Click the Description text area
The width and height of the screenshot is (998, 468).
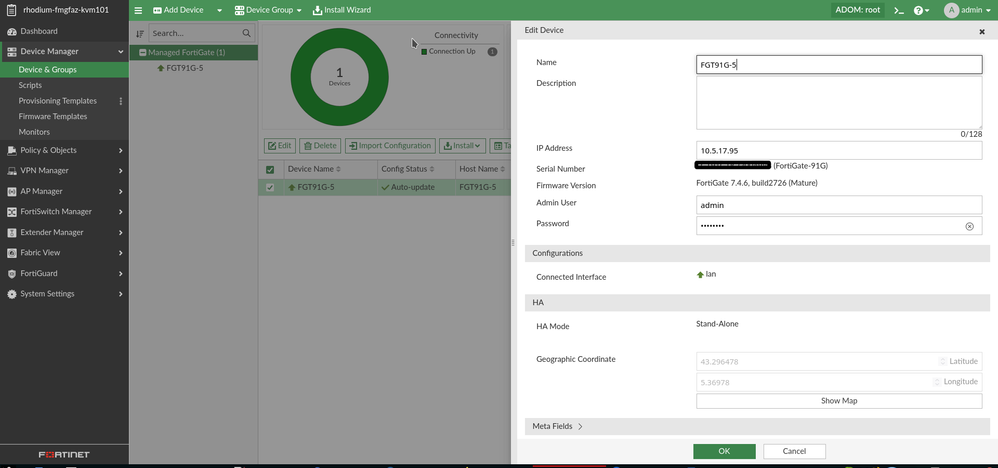pos(839,103)
